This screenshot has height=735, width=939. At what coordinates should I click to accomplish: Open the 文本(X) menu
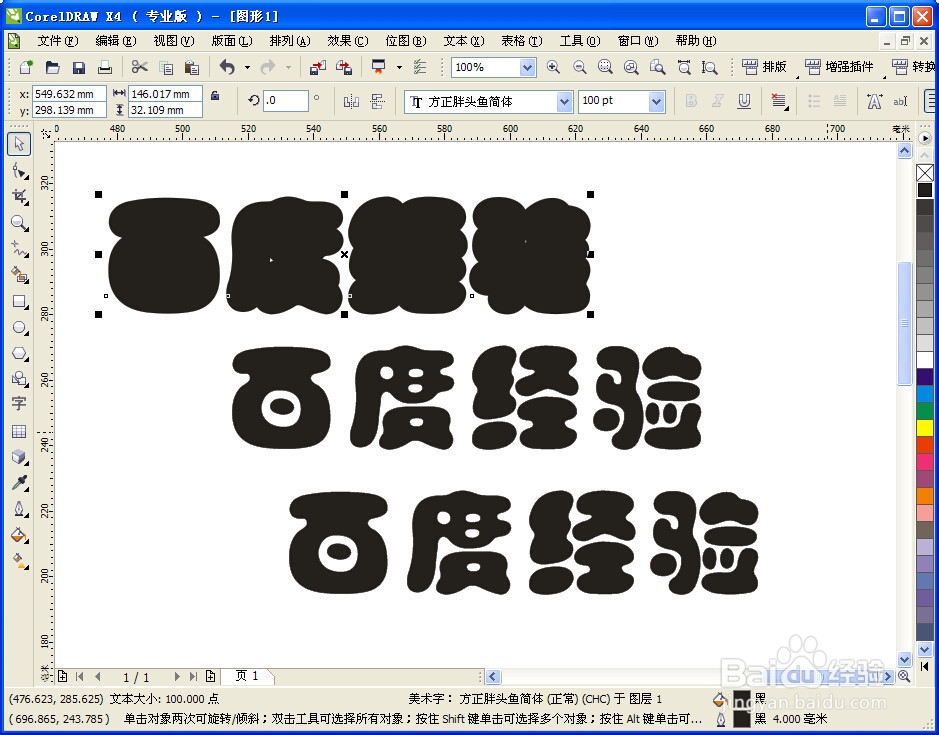pyautogui.click(x=464, y=41)
